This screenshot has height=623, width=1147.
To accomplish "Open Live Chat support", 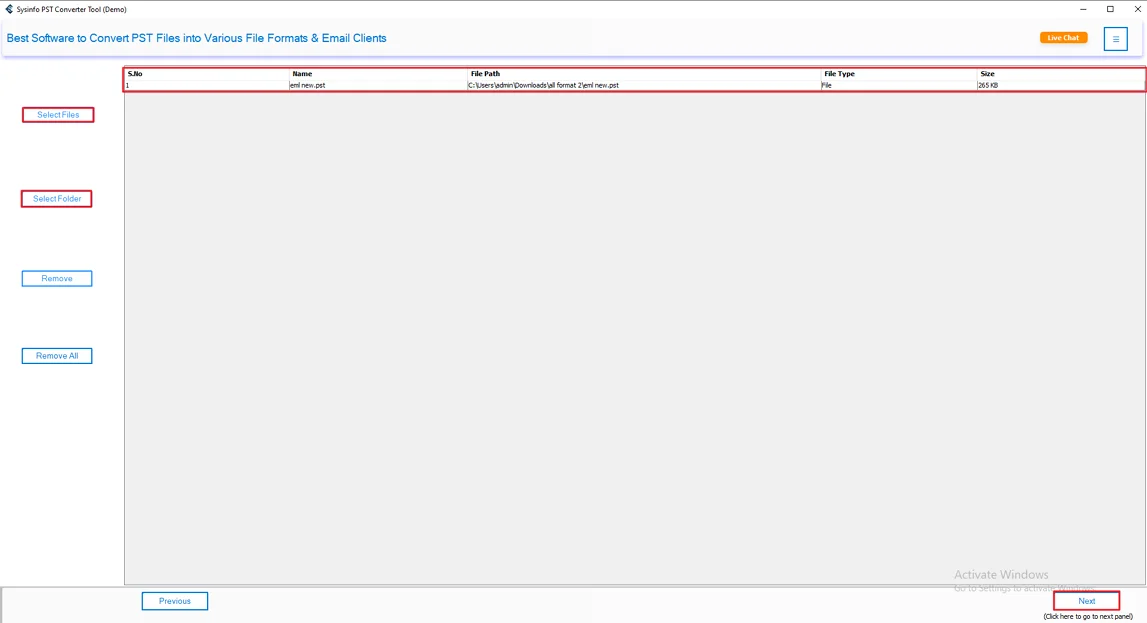I will (x=1063, y=36).
